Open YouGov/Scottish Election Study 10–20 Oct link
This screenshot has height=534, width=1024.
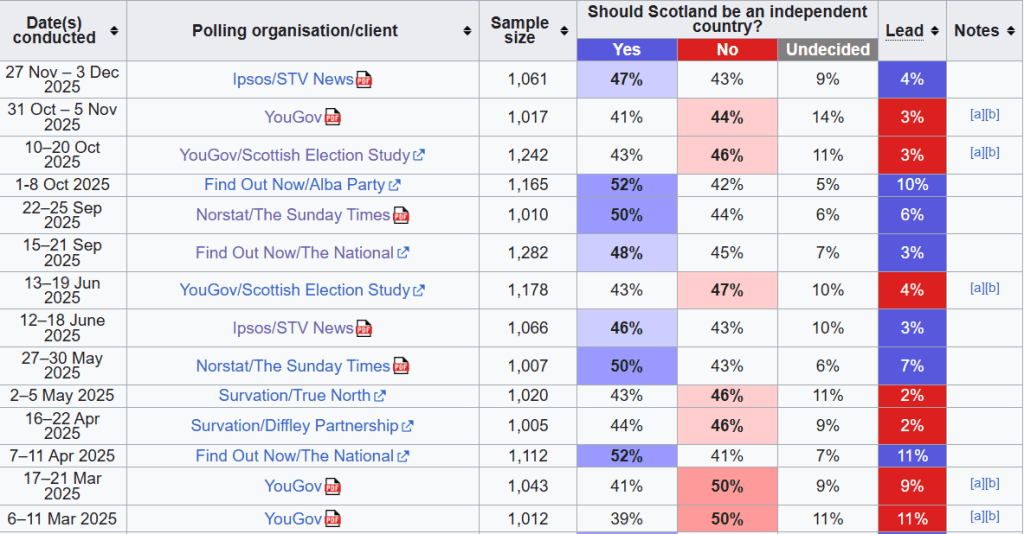tap(295, 155)
